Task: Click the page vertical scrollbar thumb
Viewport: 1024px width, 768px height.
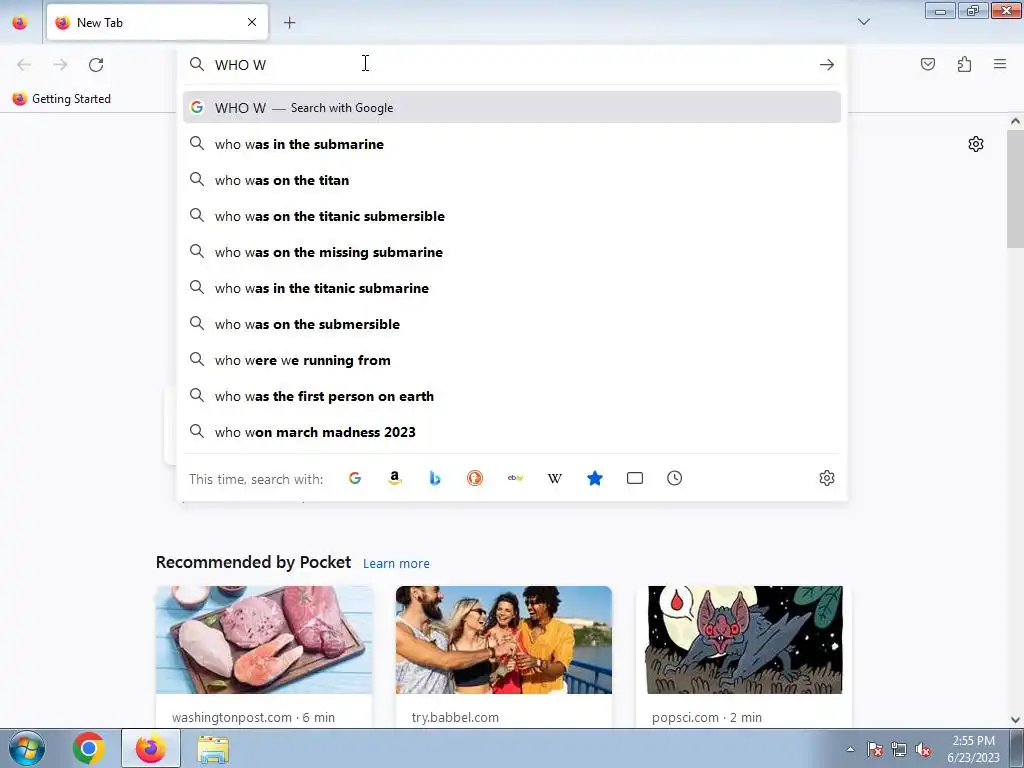Action: coord(1015,188)
